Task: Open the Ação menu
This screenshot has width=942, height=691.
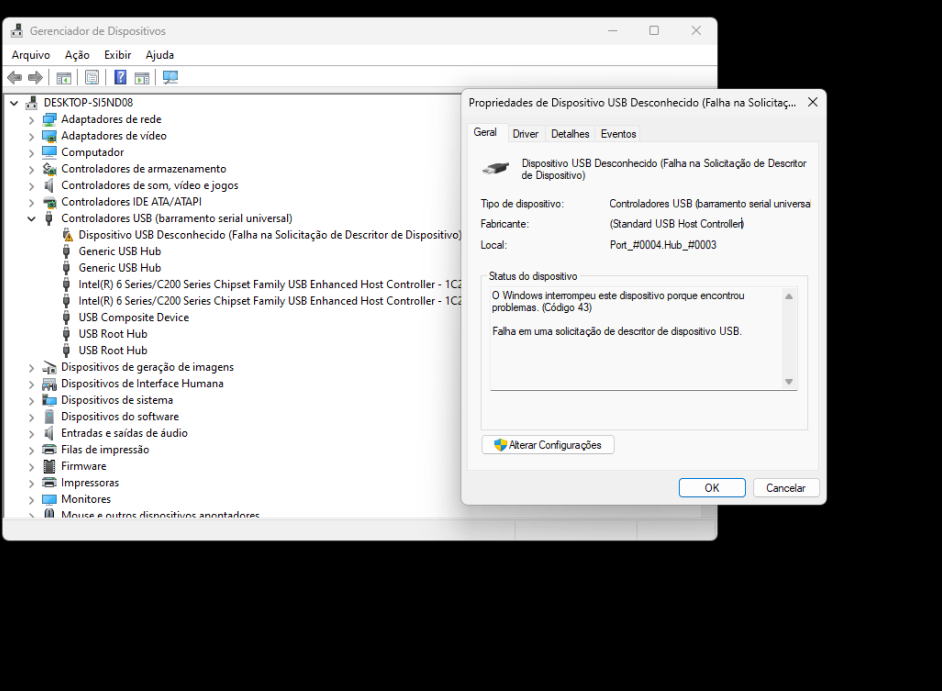Action: [x=77, y=55]
